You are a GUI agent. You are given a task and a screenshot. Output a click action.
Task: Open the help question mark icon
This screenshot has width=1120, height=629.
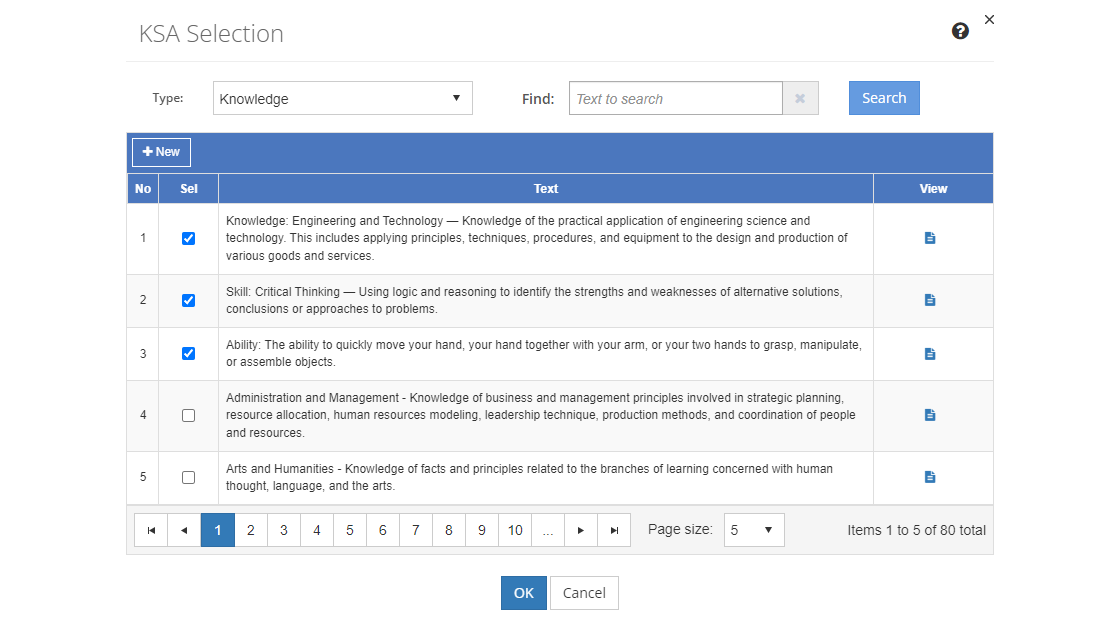click(x=960, y=31)
